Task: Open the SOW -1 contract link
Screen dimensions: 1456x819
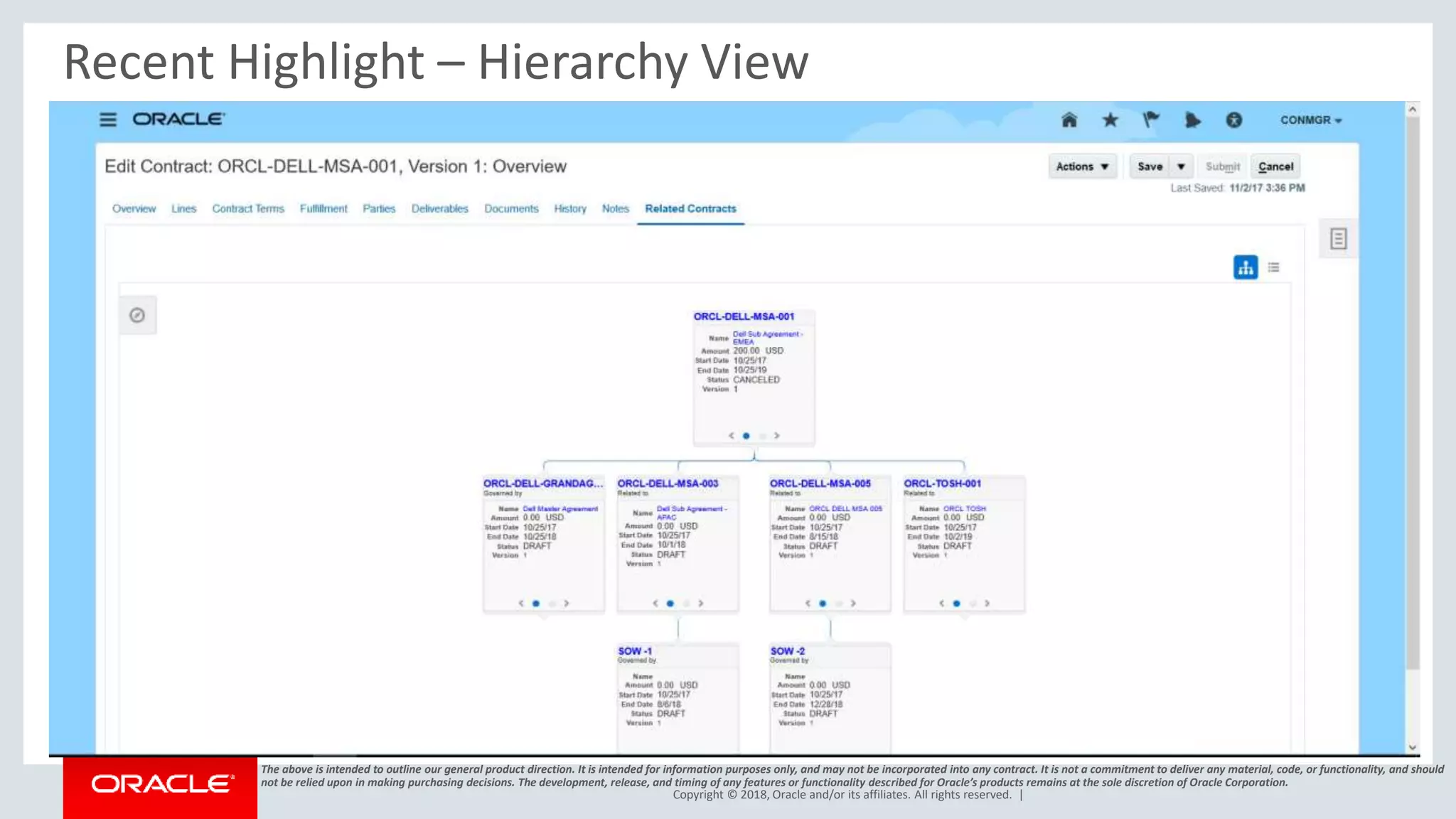Action: click(635, 651)
